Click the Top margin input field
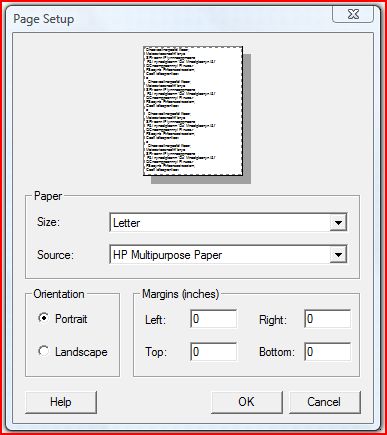 coord(214,352)
